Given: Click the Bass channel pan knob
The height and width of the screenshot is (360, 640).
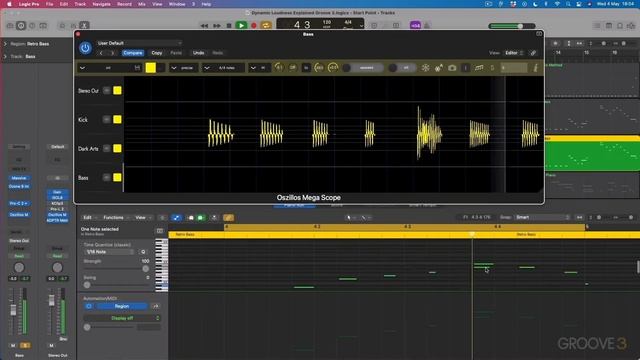Looking at the screenshot, I should pos(19,267).
